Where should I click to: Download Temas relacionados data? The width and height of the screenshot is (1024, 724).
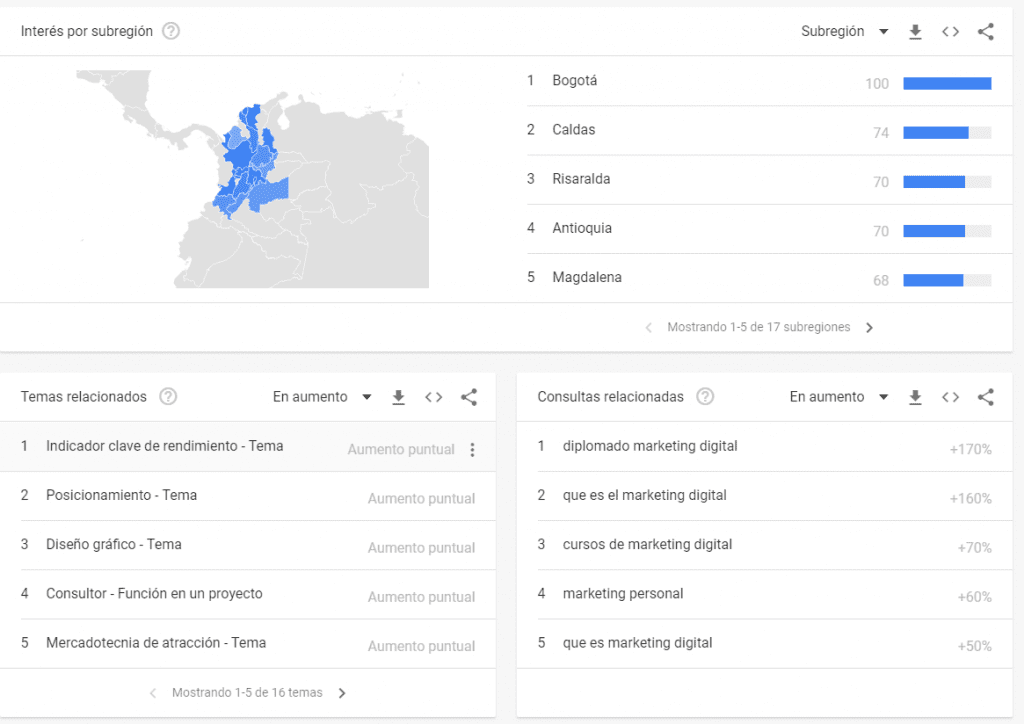tap(398, 398)
